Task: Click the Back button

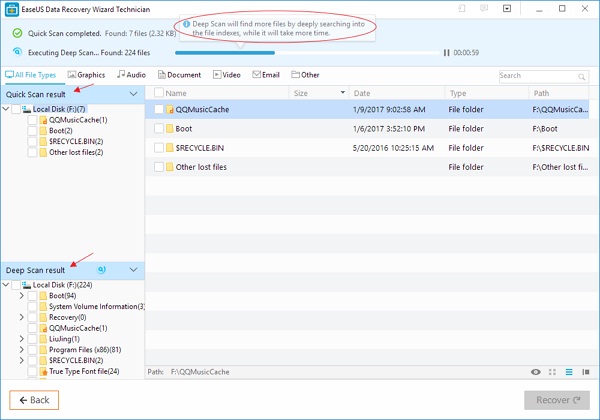Action: pos(34,400)
